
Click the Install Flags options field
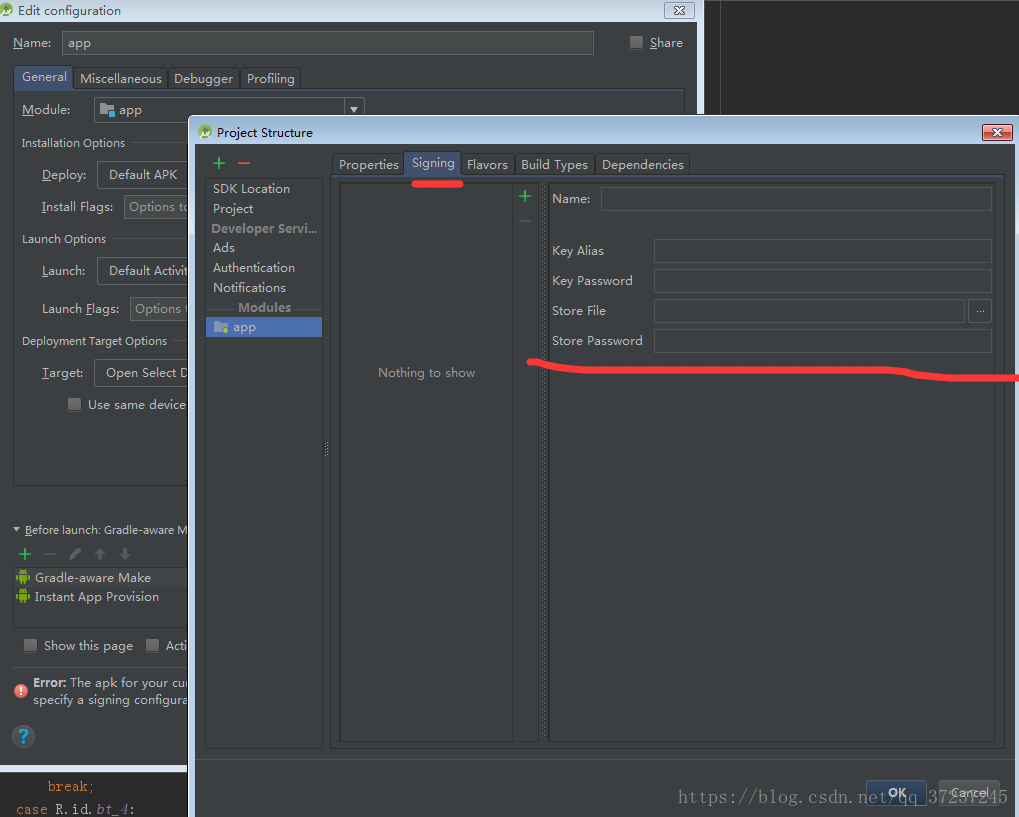[156, 207]
